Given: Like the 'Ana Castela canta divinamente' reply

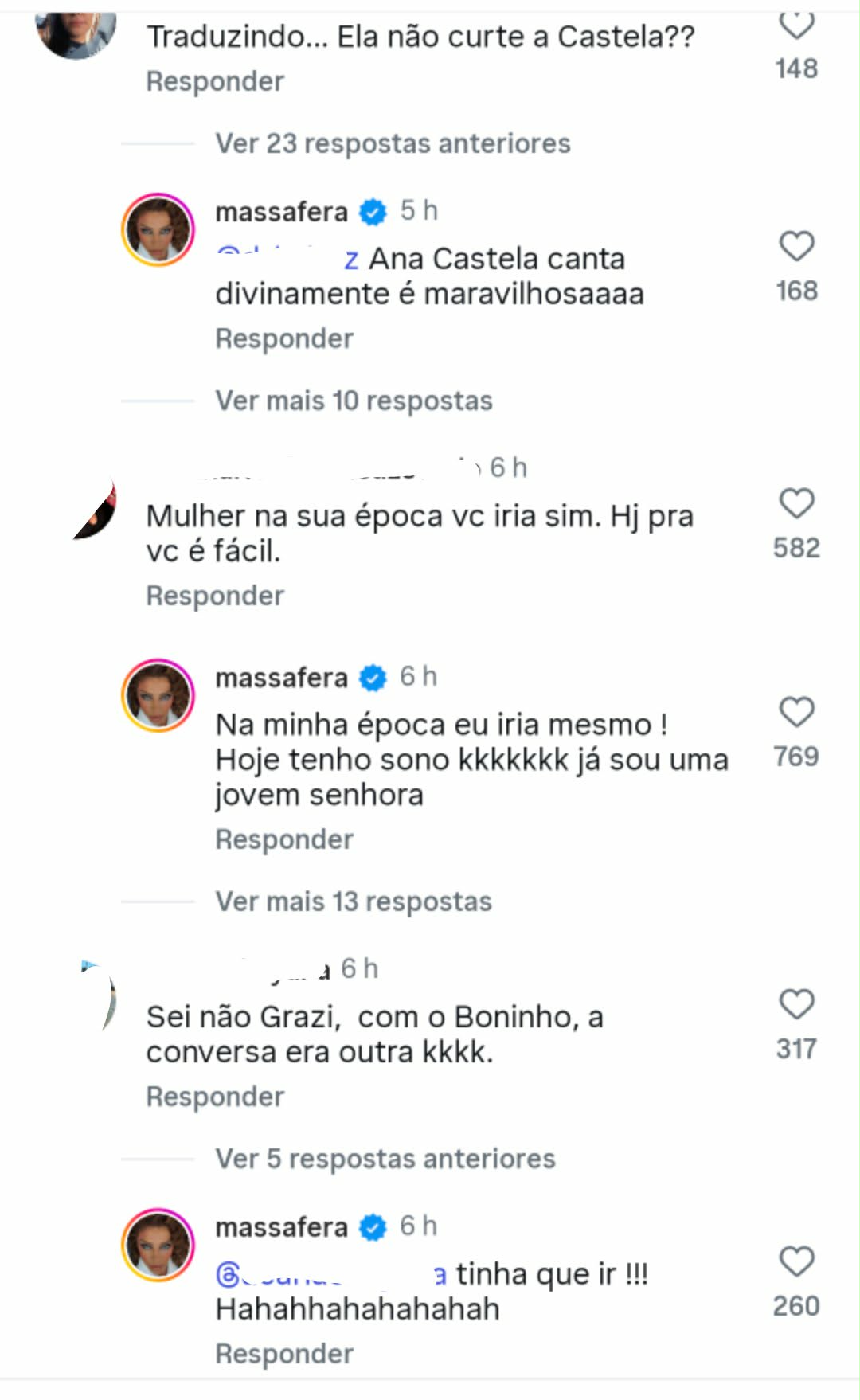Looking at the screenshot, I should [796, 247].
